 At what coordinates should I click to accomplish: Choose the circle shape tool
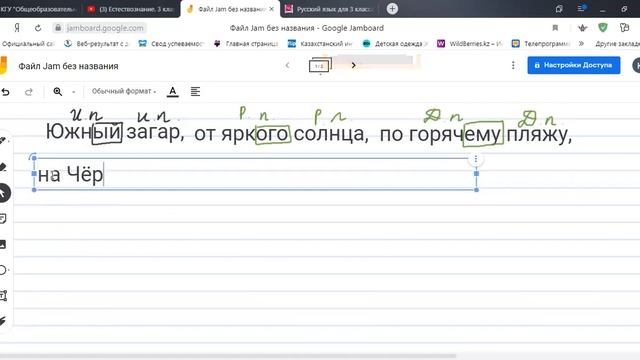click(x=3, y=270)
